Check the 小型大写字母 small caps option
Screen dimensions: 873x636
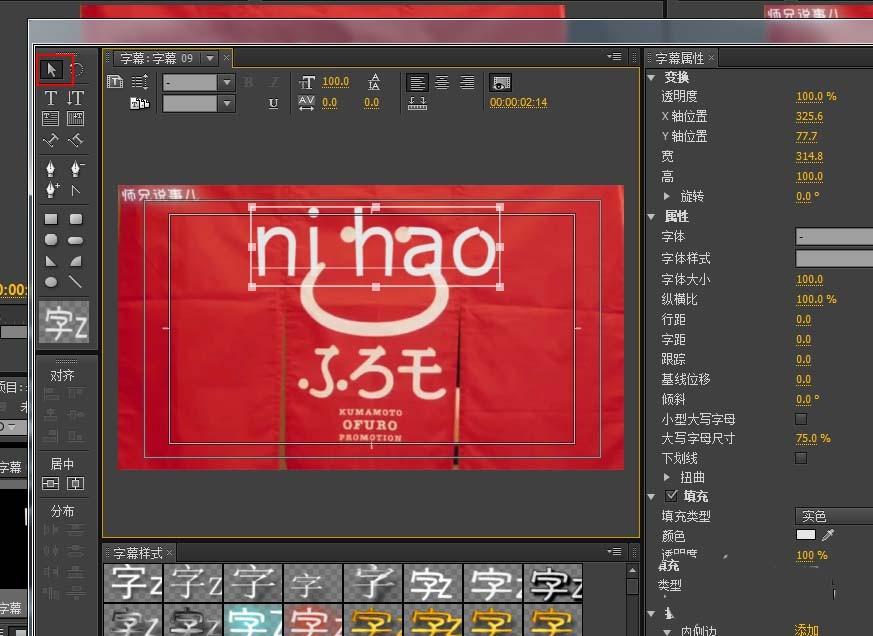point(799,419)
